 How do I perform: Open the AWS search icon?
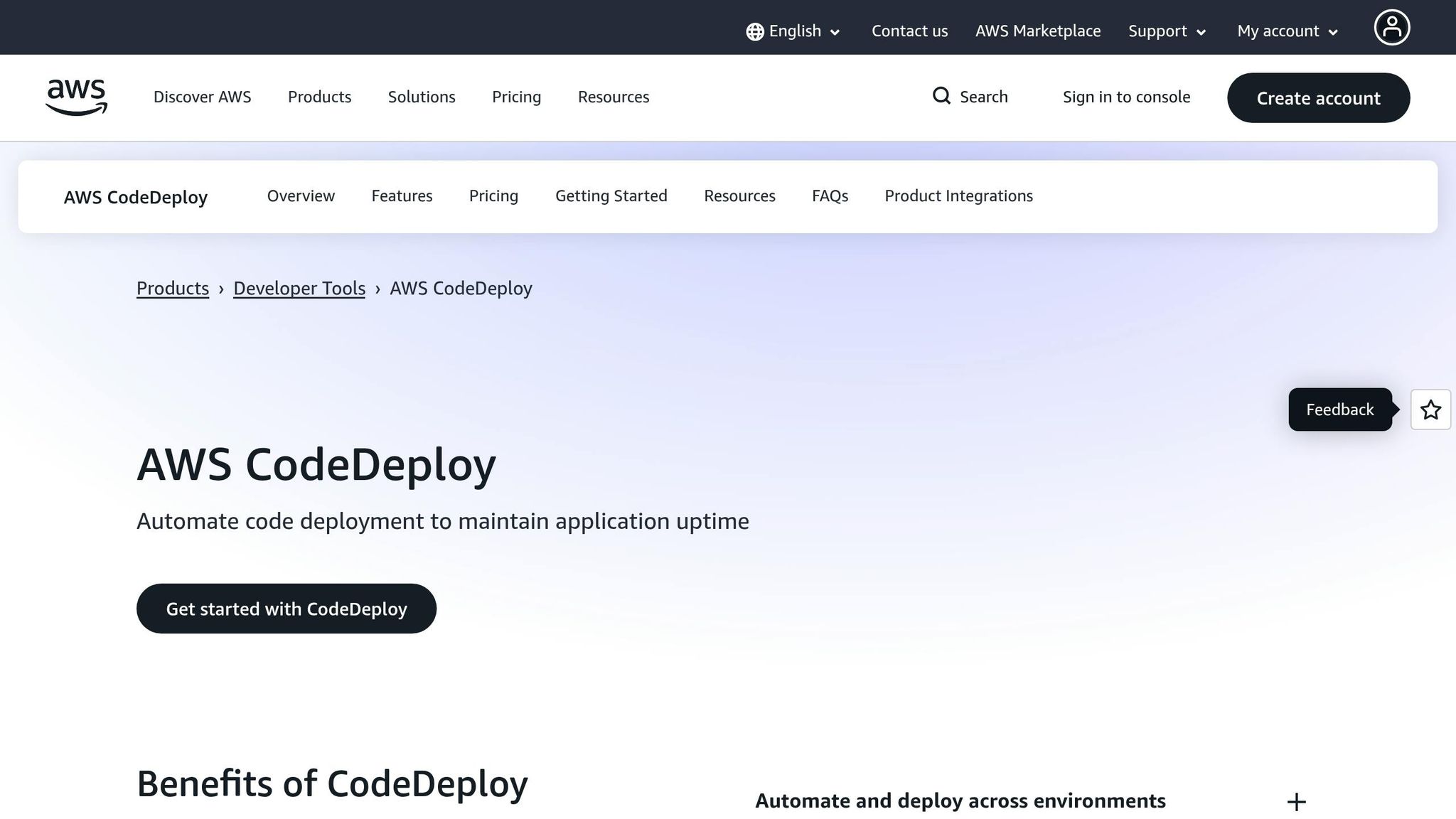tap(942, 96)
